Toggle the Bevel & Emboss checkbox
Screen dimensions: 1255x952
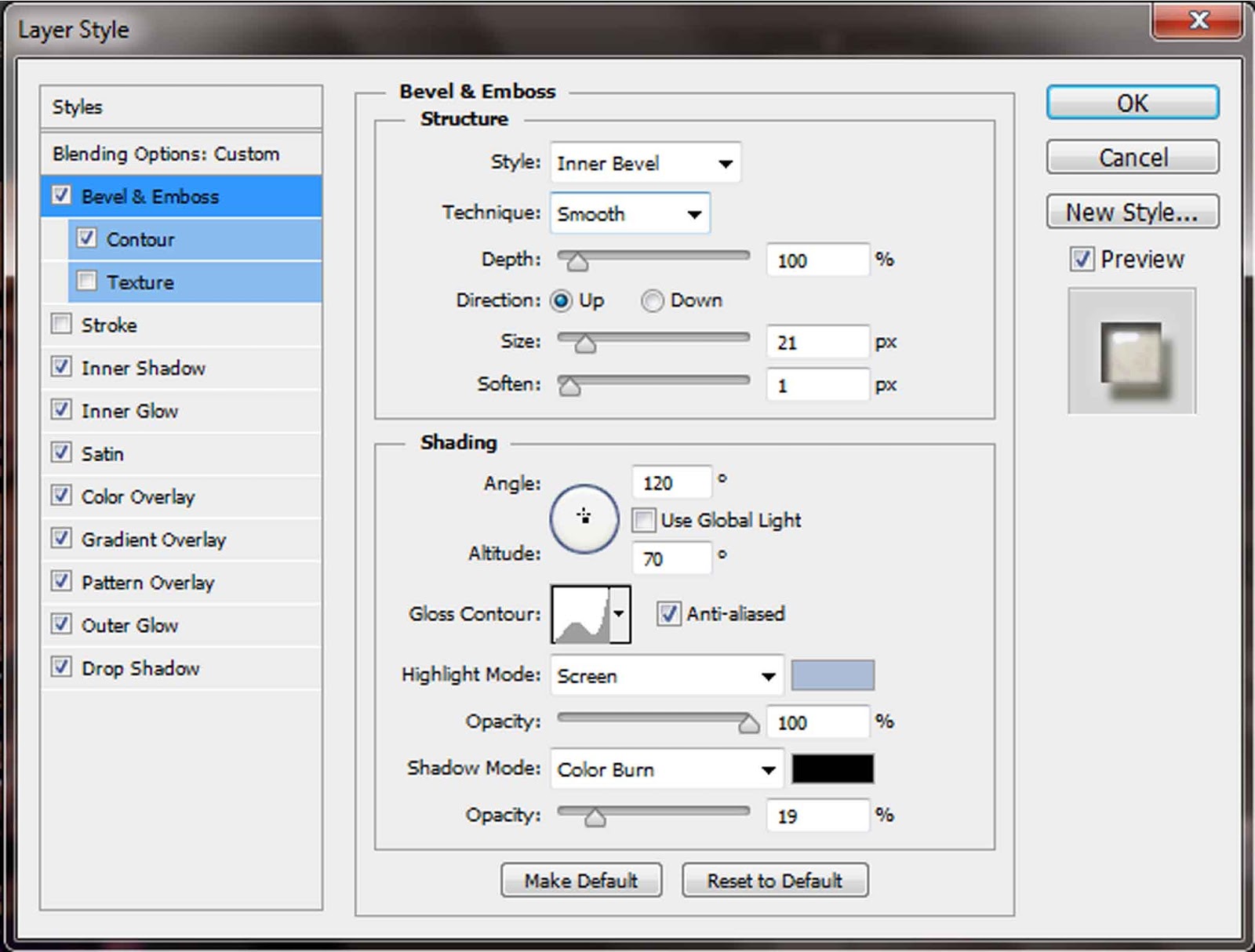[61, 195]
